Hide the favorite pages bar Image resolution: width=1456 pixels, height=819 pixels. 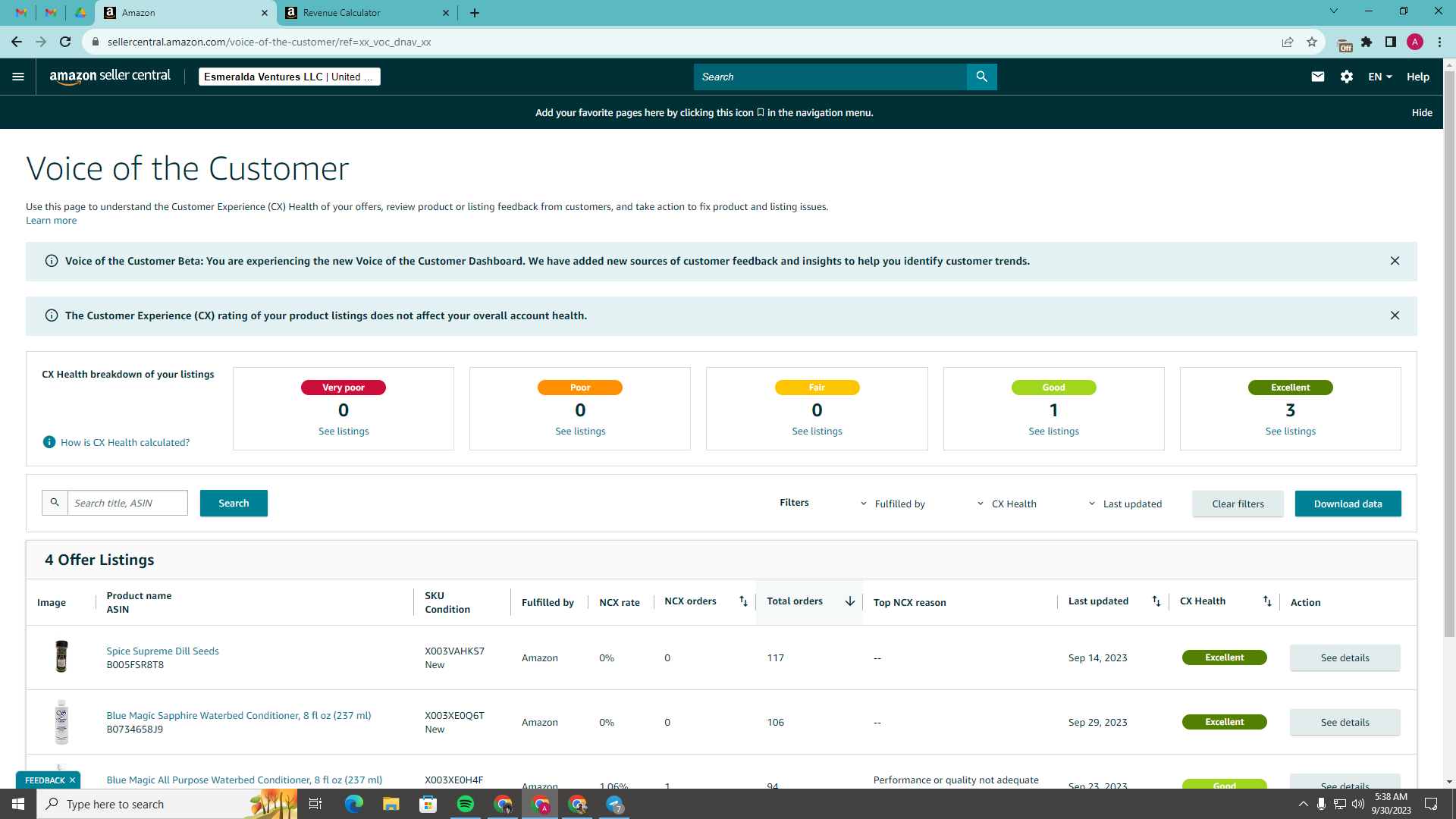tap(1422, 112)
